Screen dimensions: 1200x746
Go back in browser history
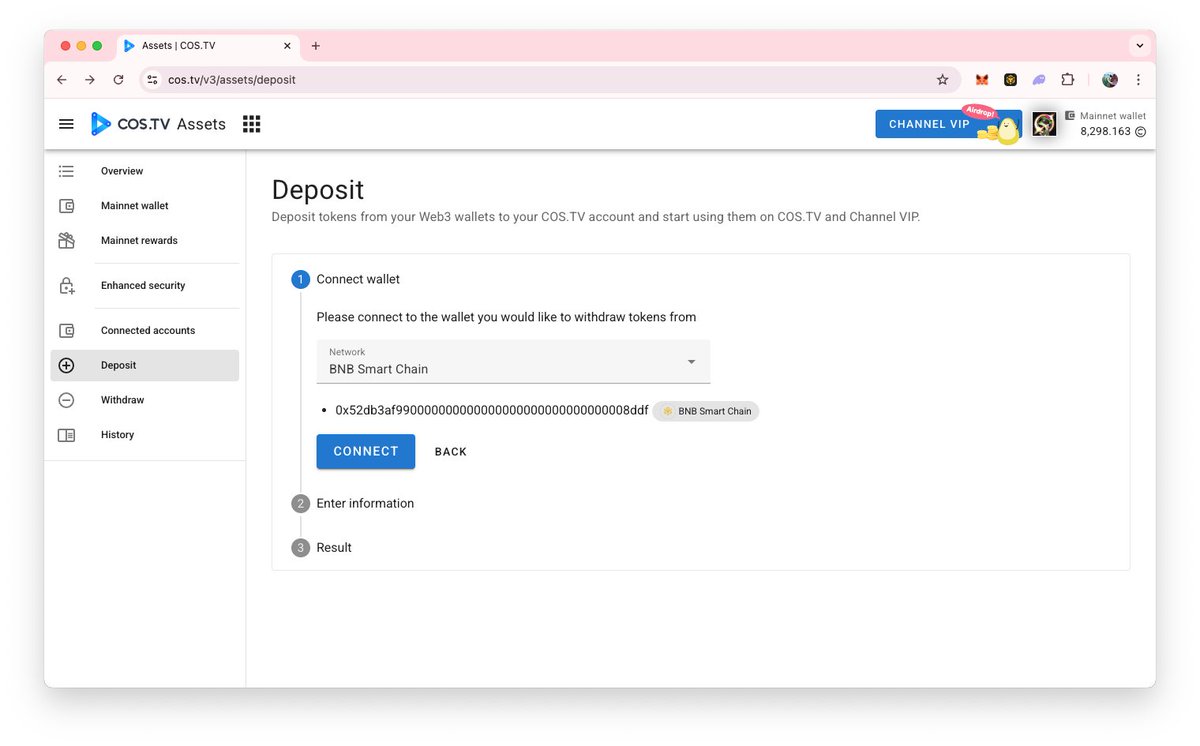click(62, 80)
